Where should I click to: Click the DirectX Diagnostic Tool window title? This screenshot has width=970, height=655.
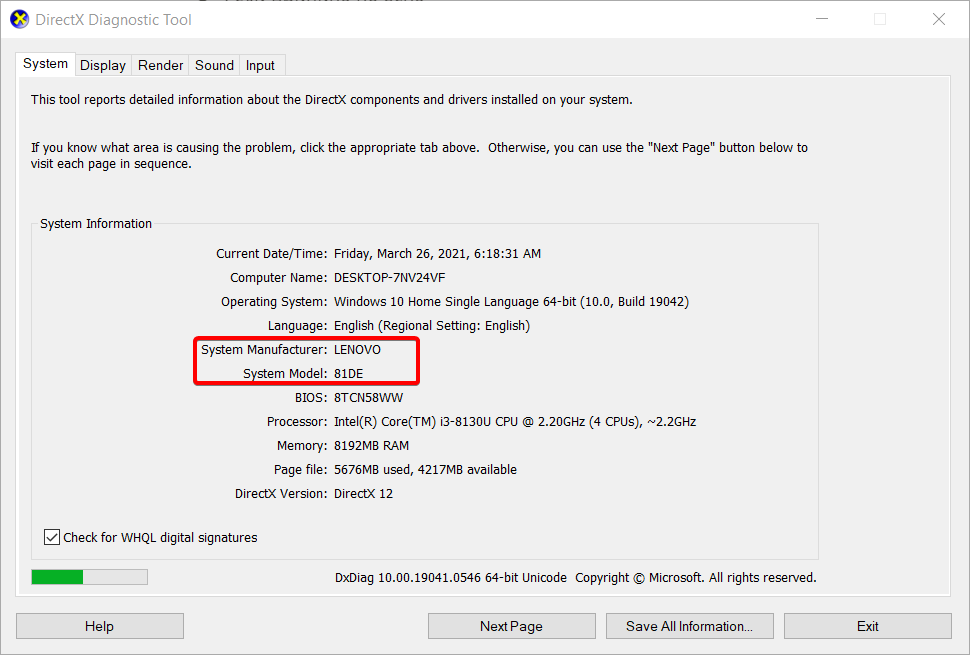tap(113, 19)
